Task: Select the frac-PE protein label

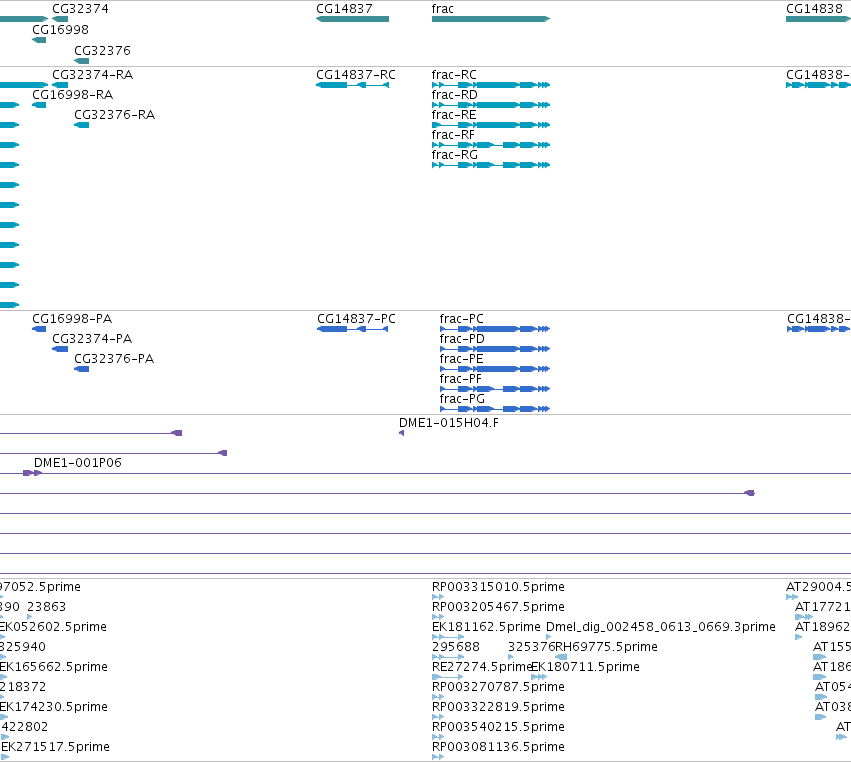Action: 461,359
